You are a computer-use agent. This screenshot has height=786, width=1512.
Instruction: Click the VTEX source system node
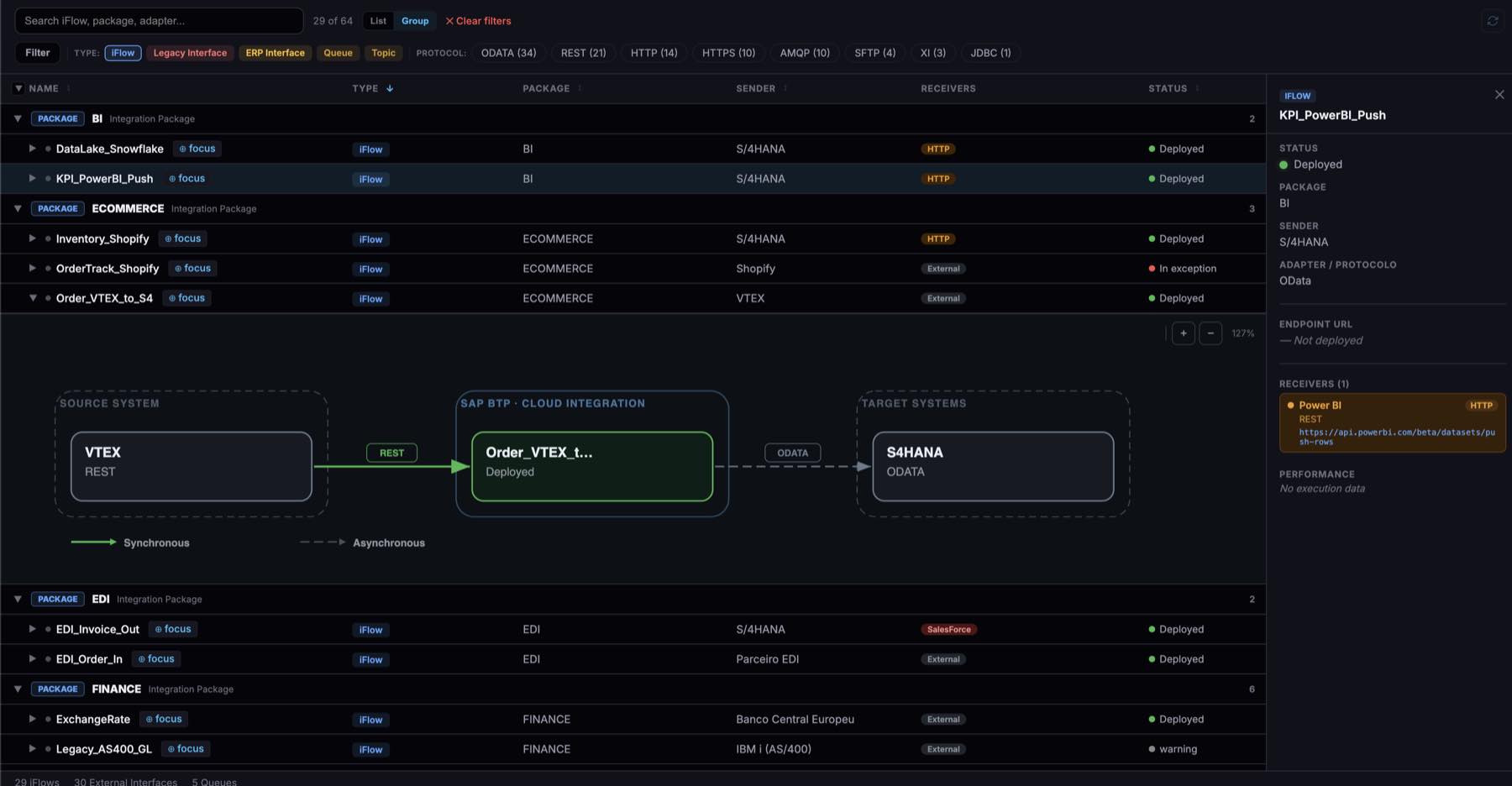[x=192, y=466]
